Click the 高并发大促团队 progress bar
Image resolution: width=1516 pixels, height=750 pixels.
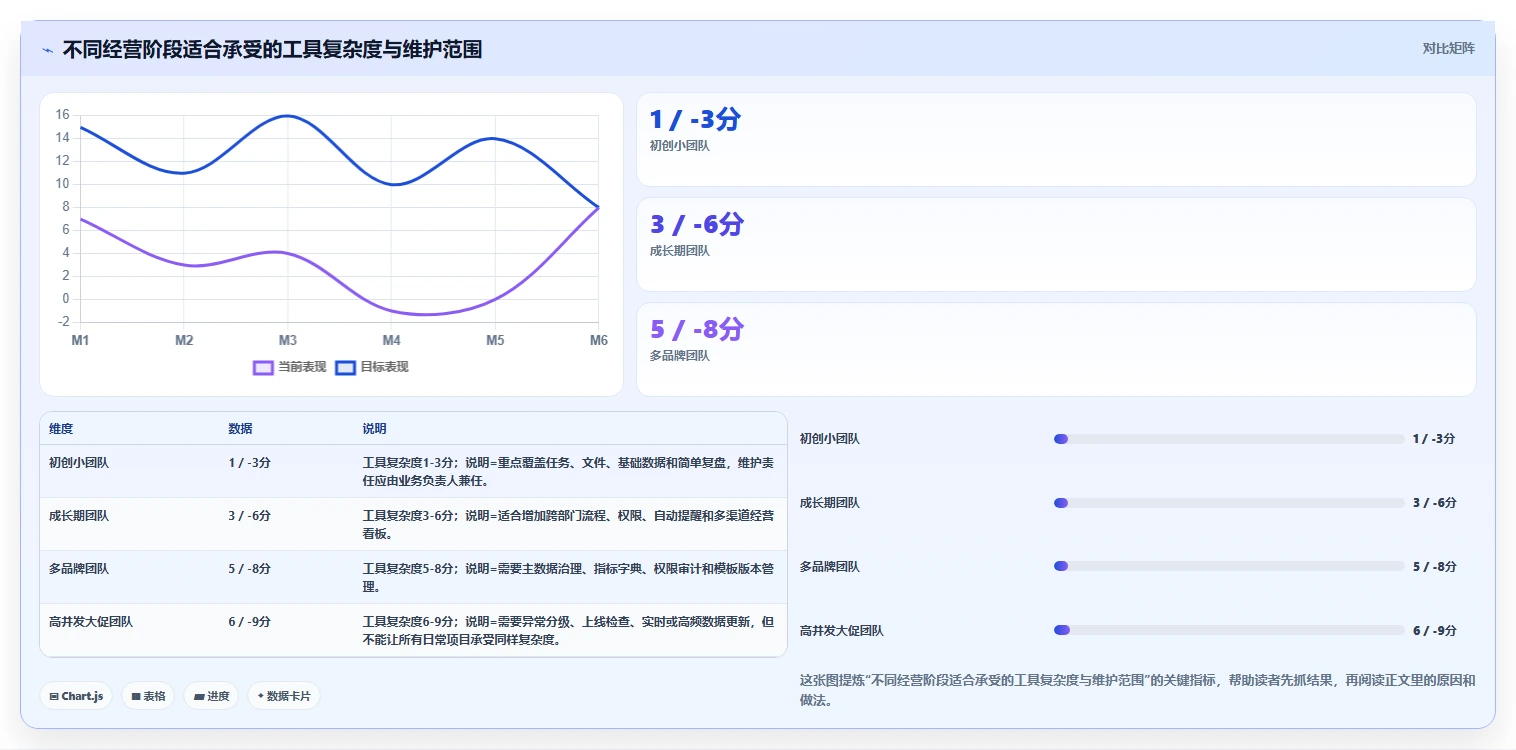tap(1229, 631)
